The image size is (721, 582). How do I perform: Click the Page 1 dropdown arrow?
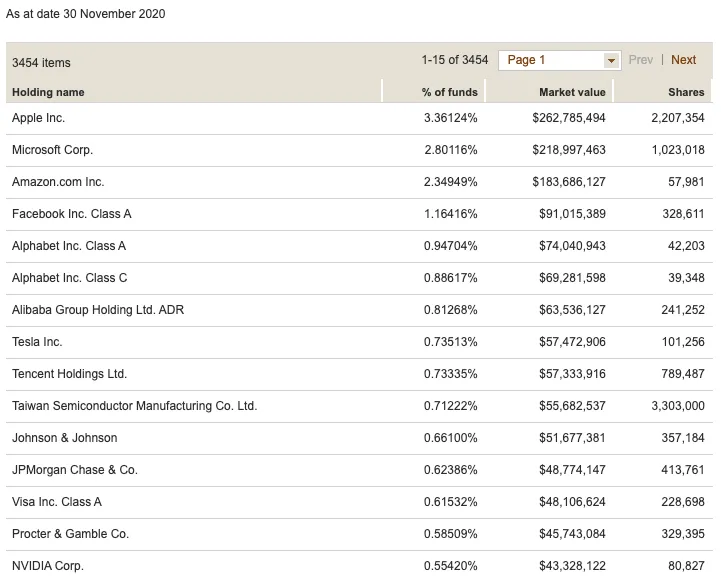click(611, 60)
